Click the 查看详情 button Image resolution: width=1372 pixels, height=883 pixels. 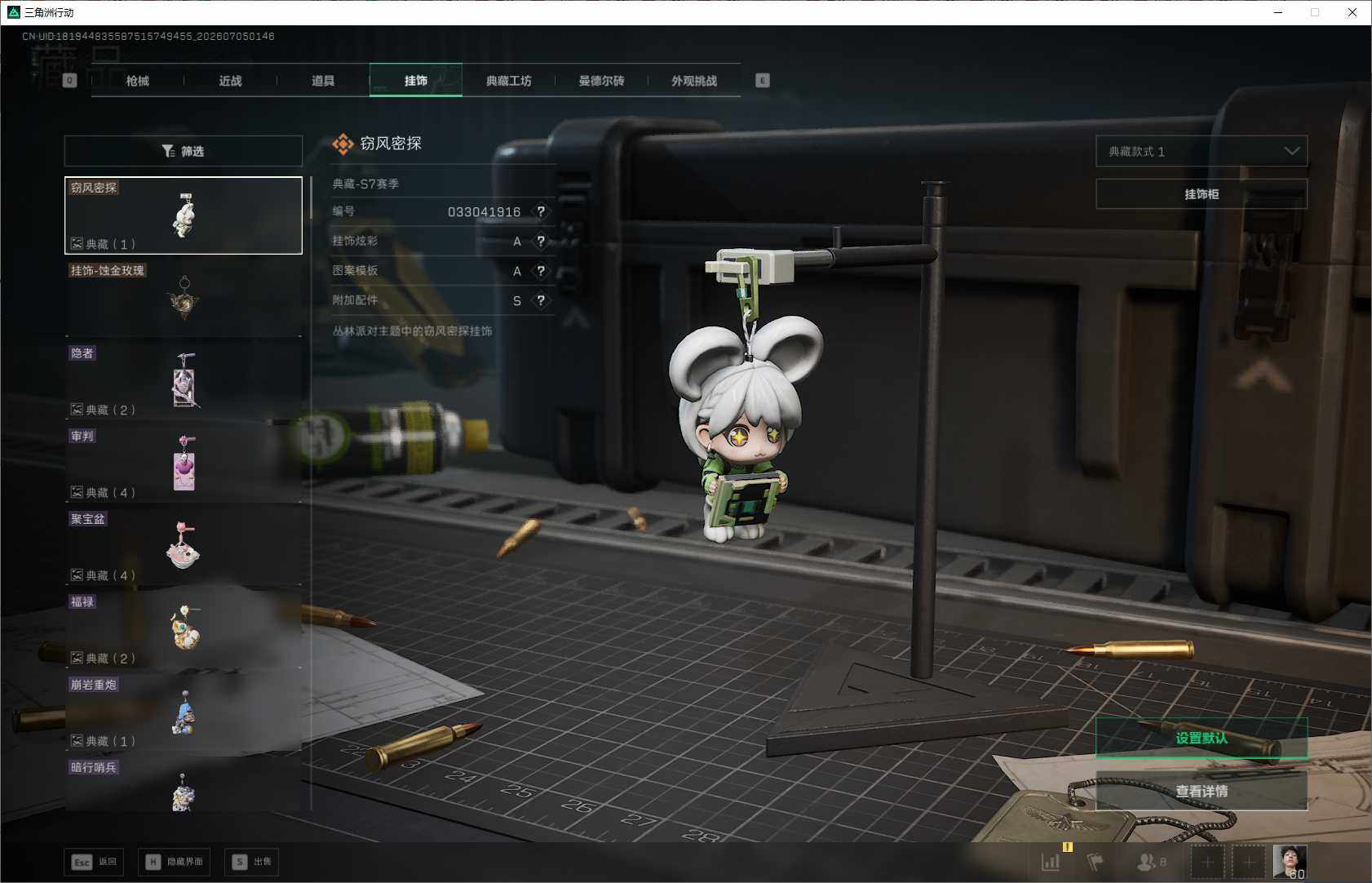1202,791
